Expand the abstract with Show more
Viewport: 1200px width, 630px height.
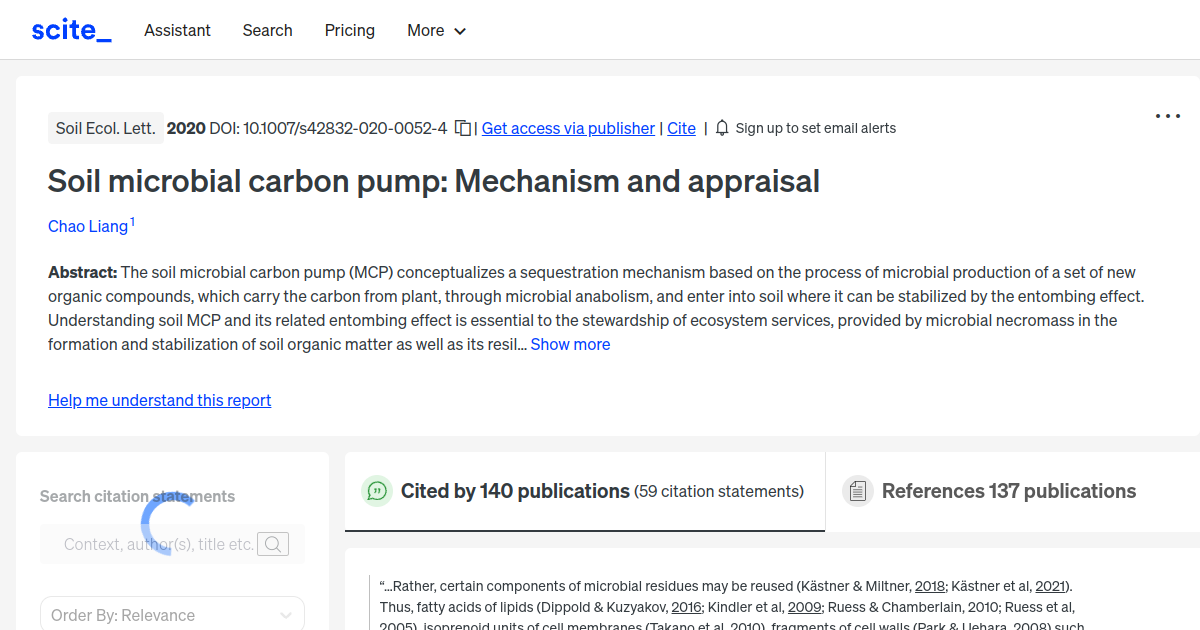tap(570, 344)
